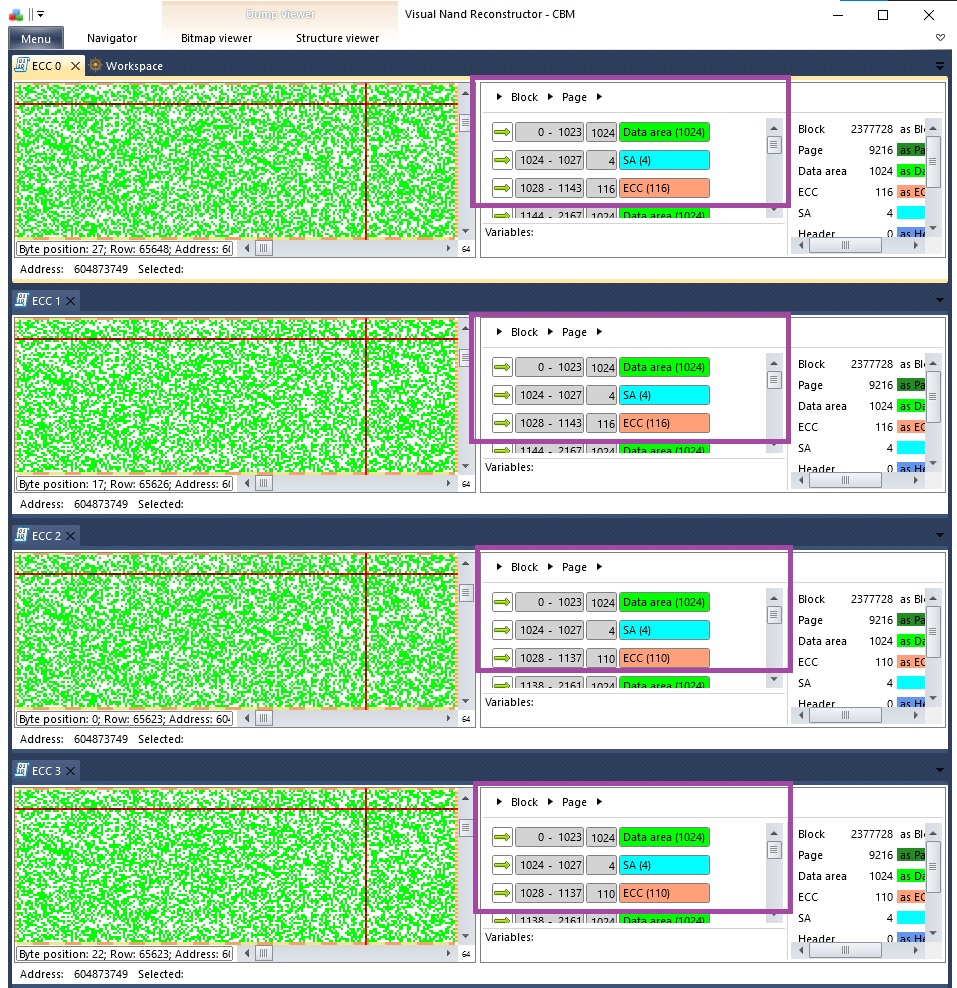Image resolution: width=957 pixels, height=988 pixels.
Task: Click the Workspace gear icon
Action: coord(95,65)
